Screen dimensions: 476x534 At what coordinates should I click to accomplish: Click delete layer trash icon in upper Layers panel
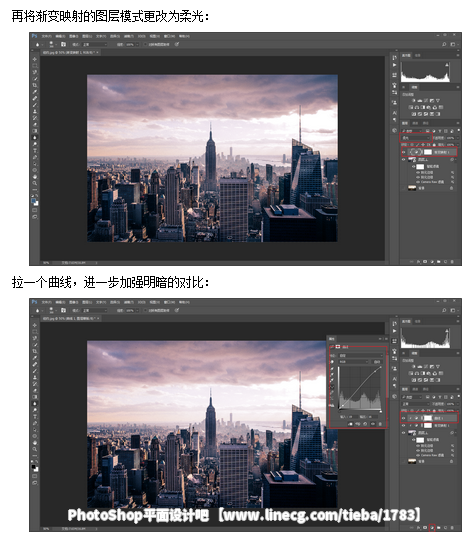(x=452, y=262)
